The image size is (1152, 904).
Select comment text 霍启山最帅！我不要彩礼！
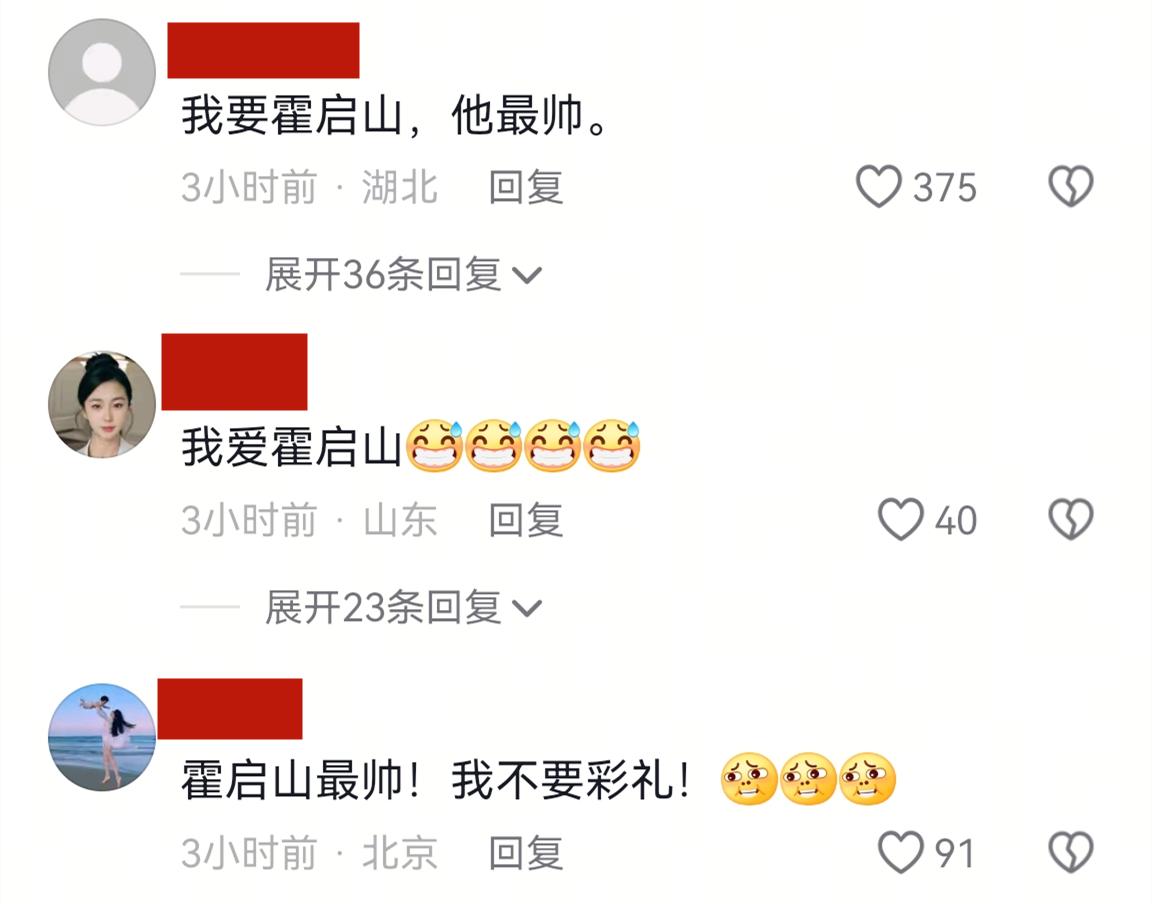click(436, 780)
